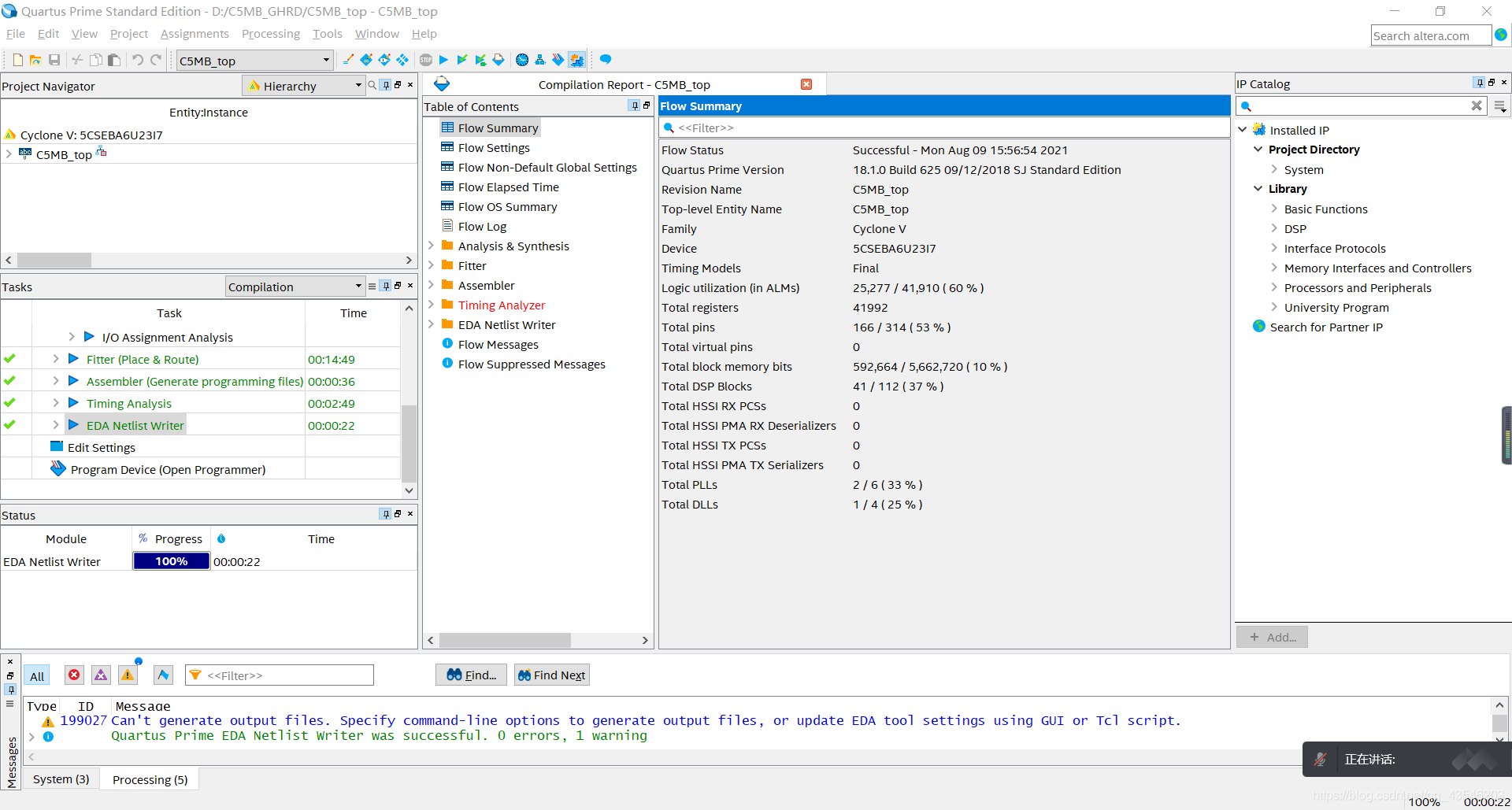Image resolution: width=1512 pixels, height=810 pixels.
Task: Toggle error messages filter button
Action: click(x=74, y=675)
